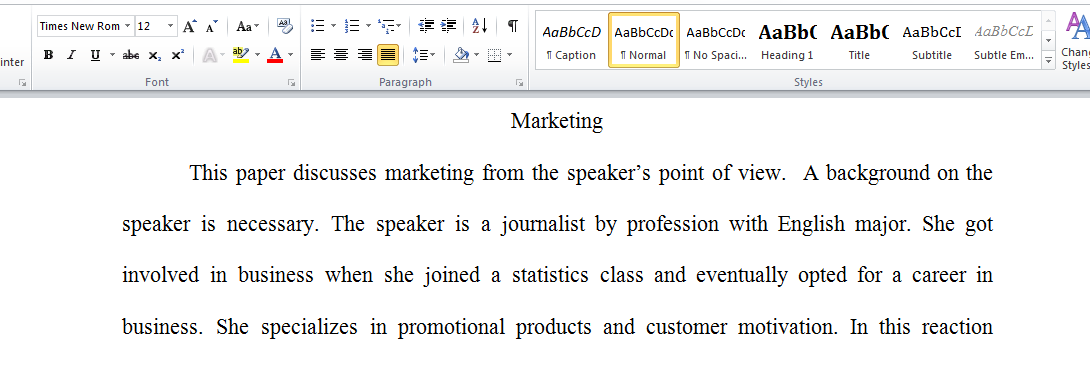
Task: Apply numbered list
Action: [x=352, y=26]
